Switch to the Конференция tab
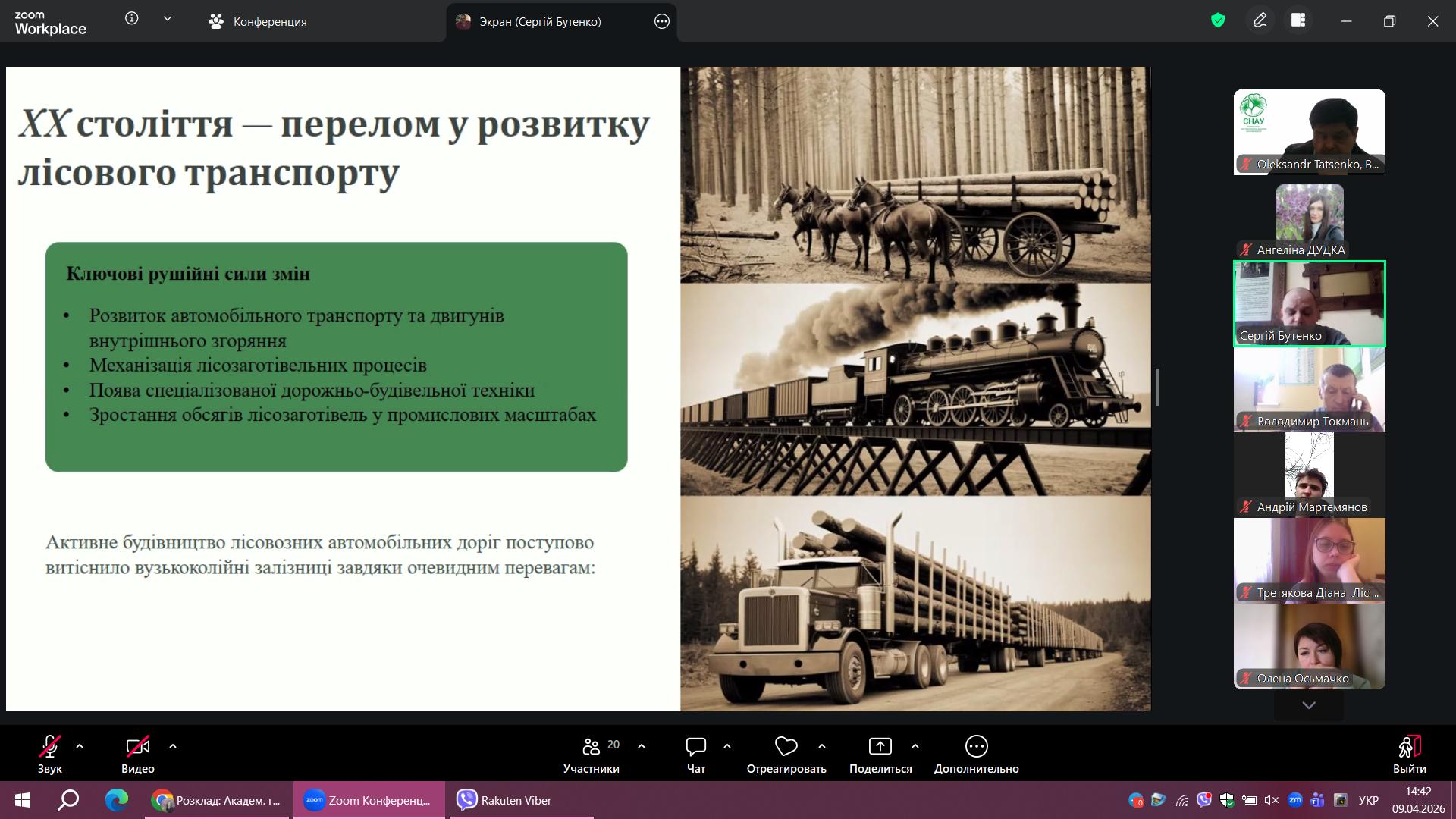 point(258,21)
